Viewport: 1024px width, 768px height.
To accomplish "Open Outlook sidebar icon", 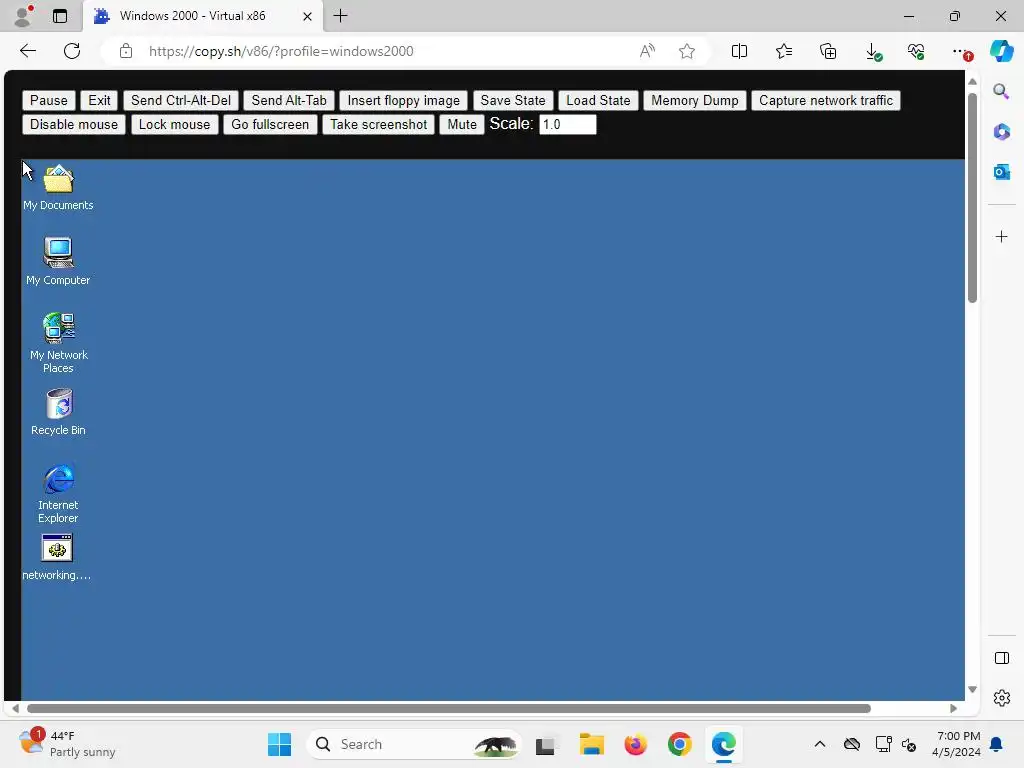I will (x=1002, y=172).
